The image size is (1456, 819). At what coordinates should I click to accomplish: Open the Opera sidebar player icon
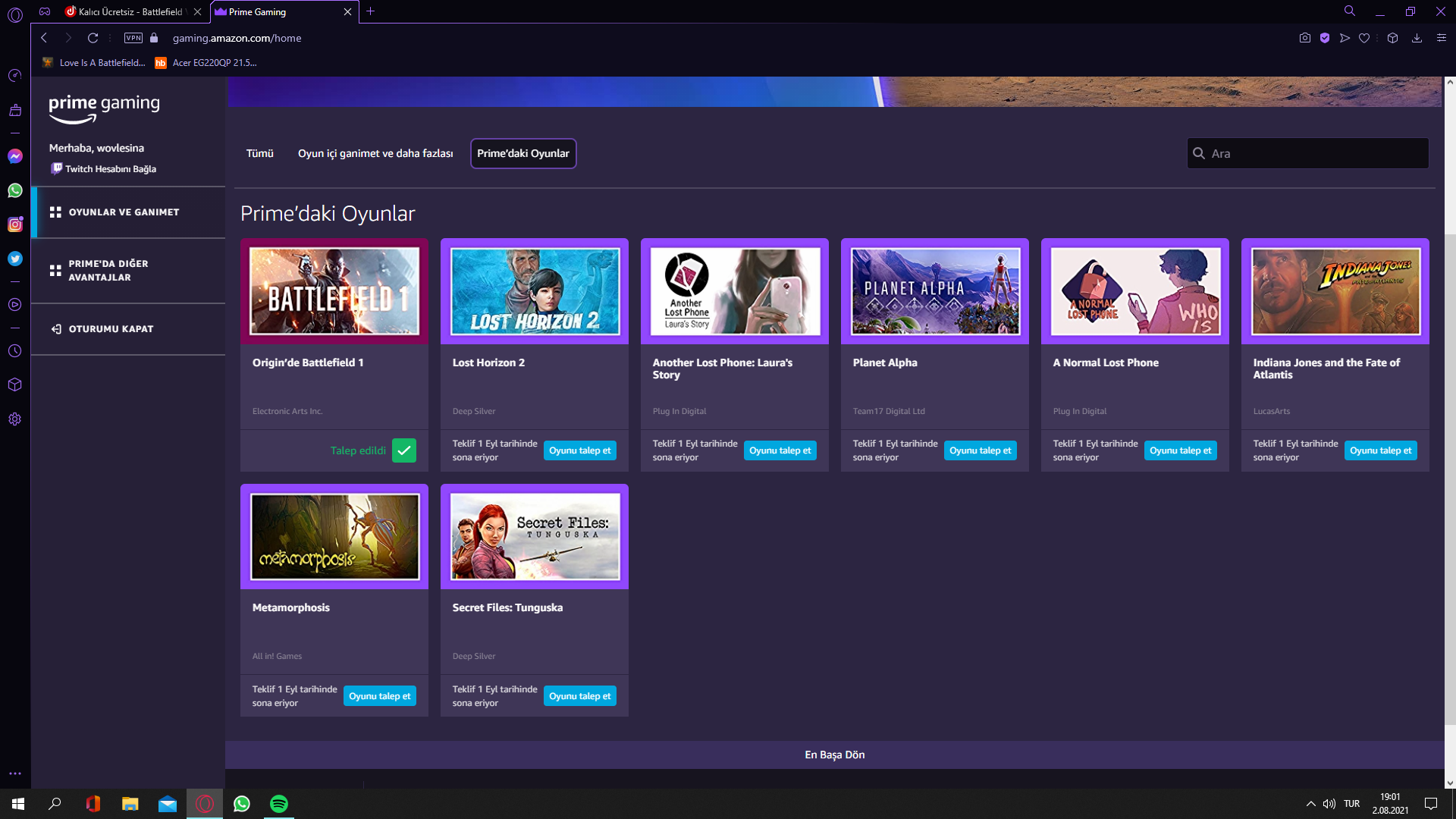click(14, 305)
